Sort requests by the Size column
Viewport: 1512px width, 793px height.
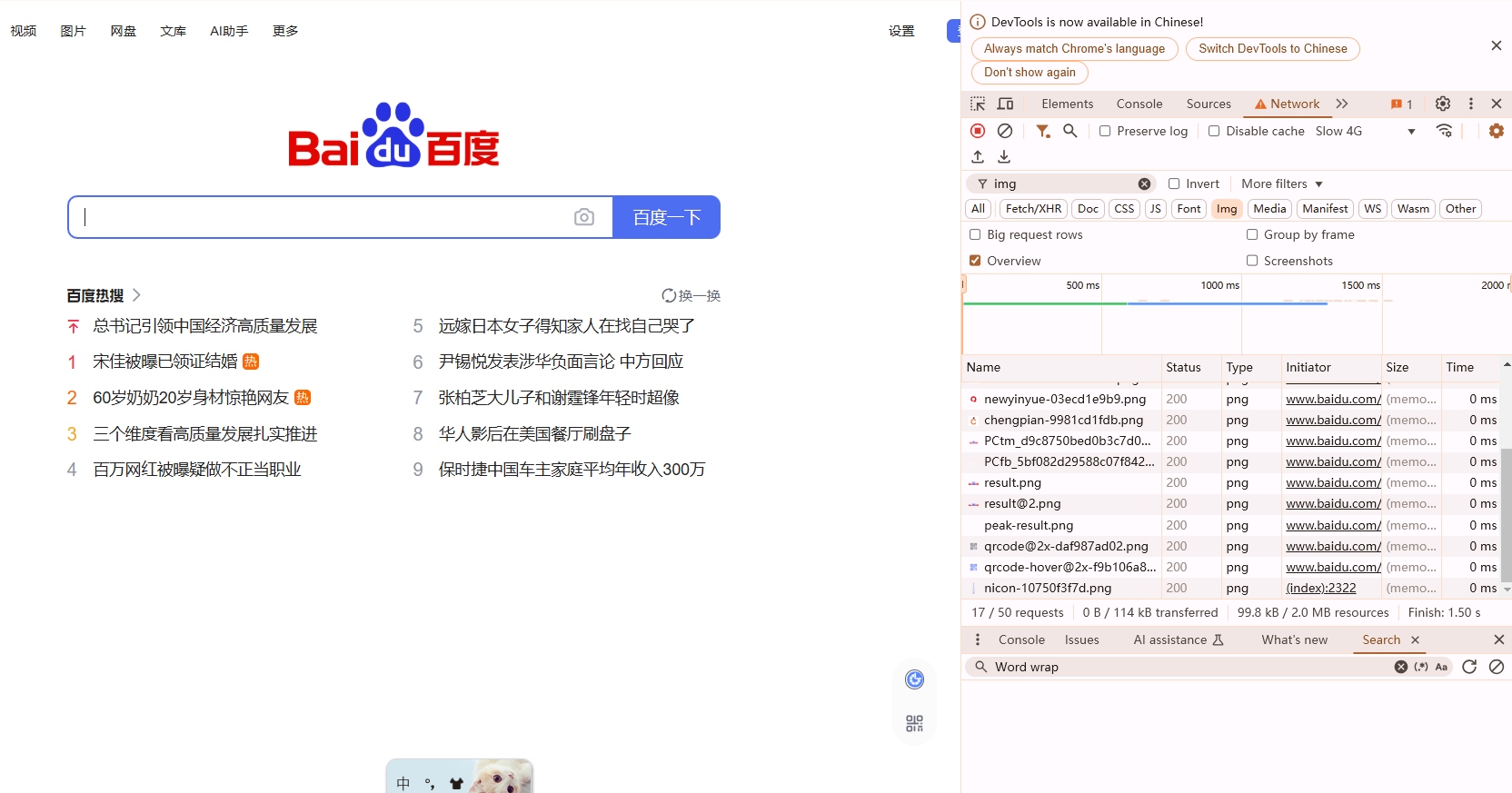click(x=1410, y=367)
